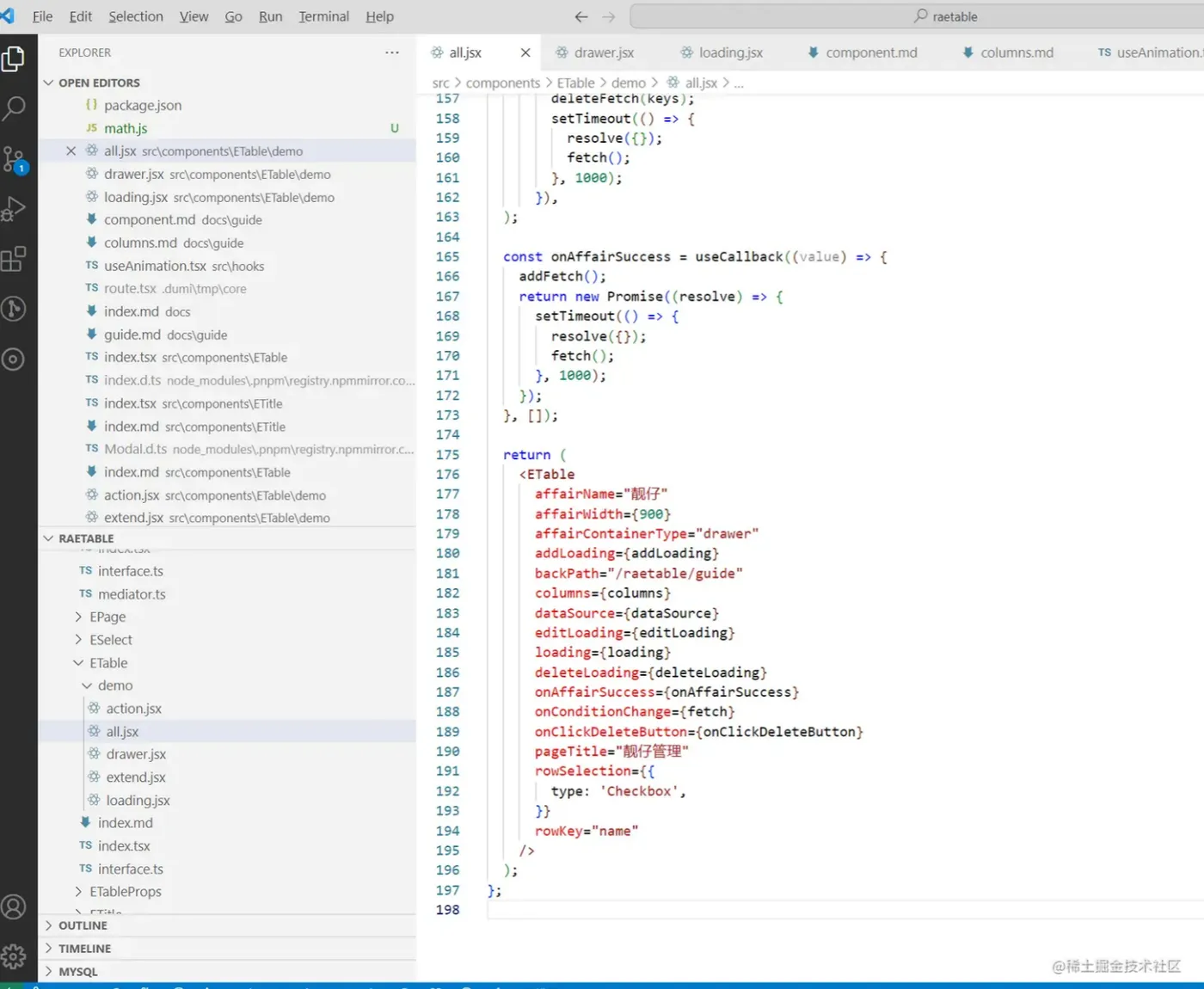Open the Extensions view

click(x=14, y=259)
